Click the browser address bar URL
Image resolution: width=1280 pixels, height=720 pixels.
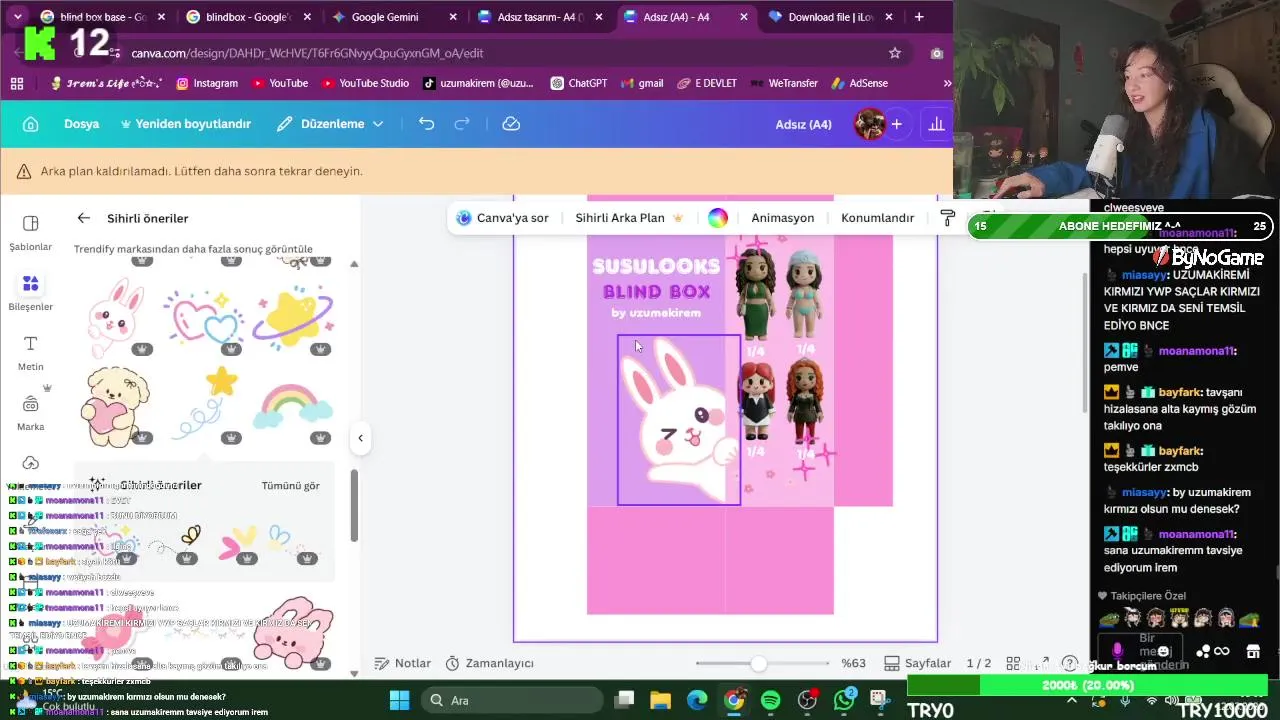point(307,53)
